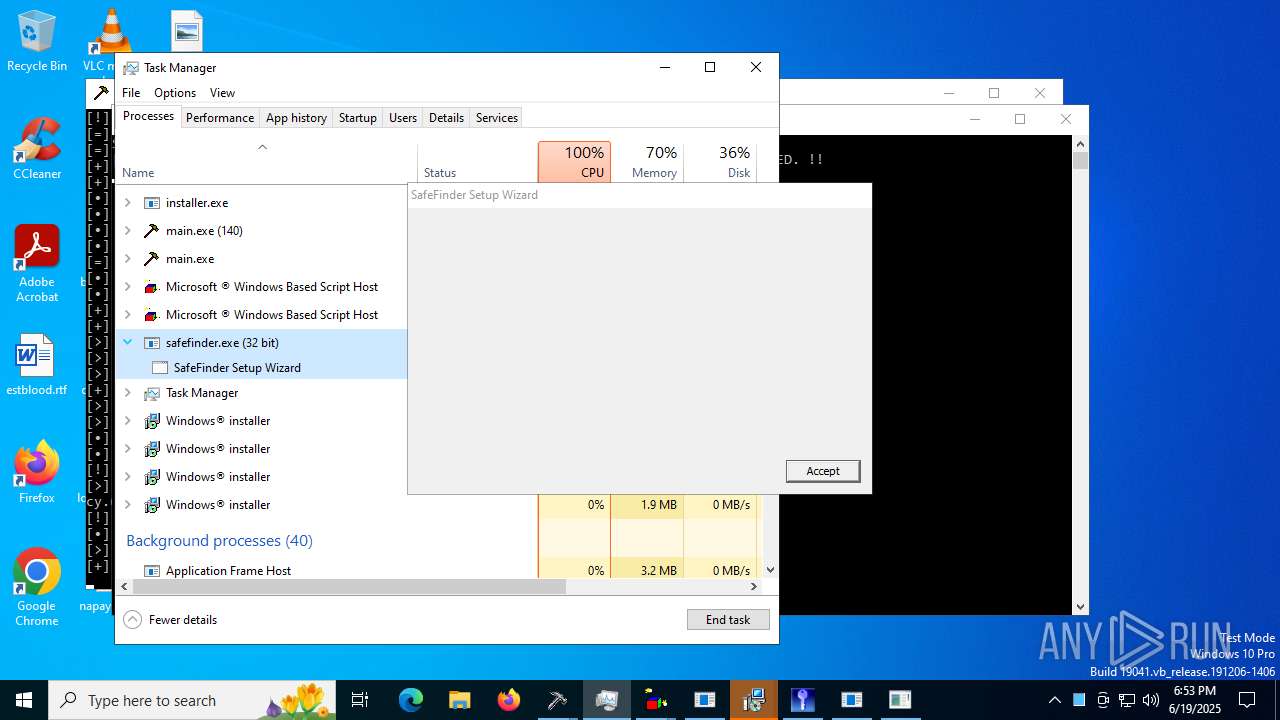Click the taskbar search box

click(192, 700)
